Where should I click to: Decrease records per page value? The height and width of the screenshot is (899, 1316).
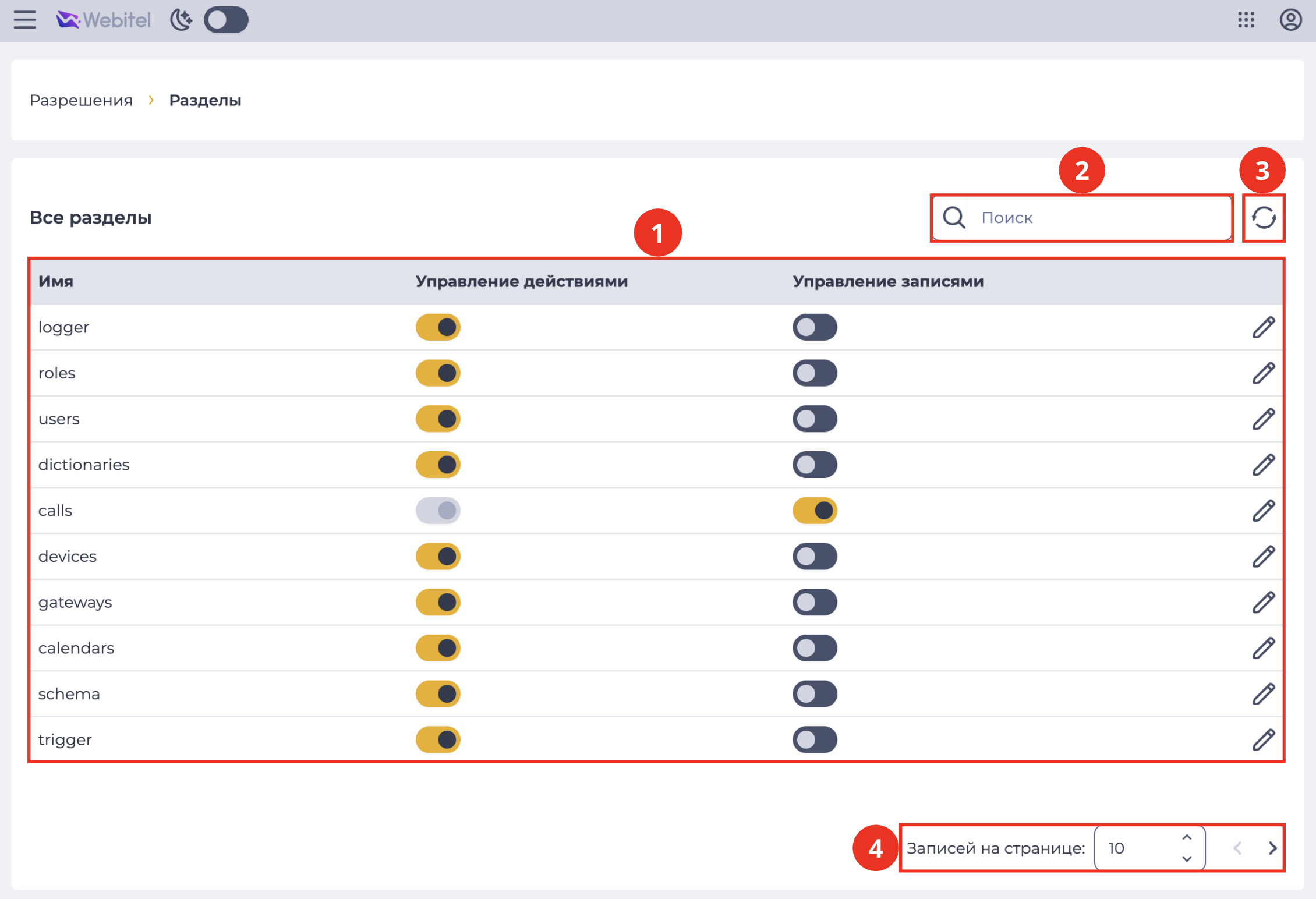click(x=1187, y=859)
